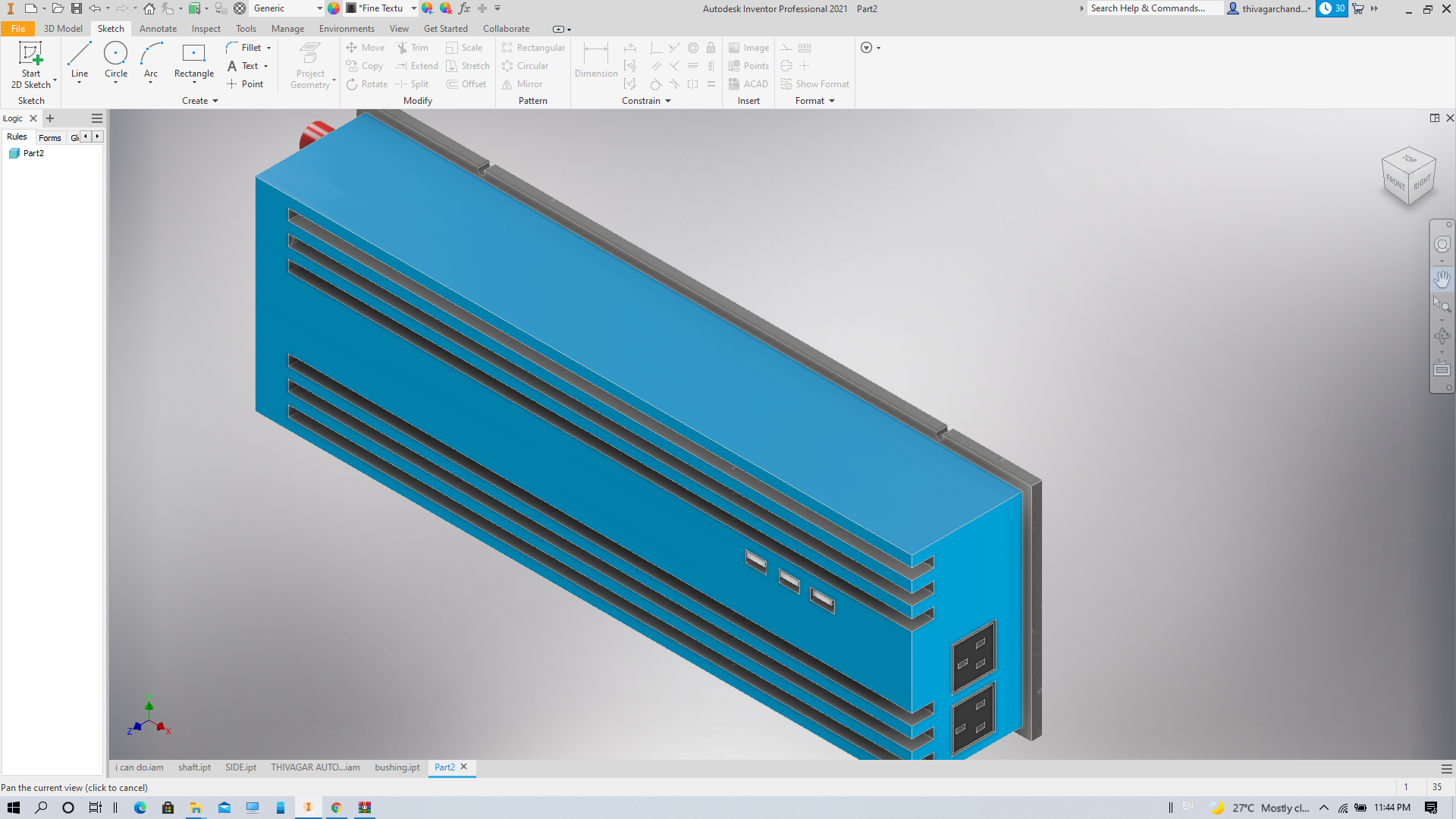Toggle Show Format option
Screen dimensions: 1456x819
pyautogui.click(x=815, y=84)
